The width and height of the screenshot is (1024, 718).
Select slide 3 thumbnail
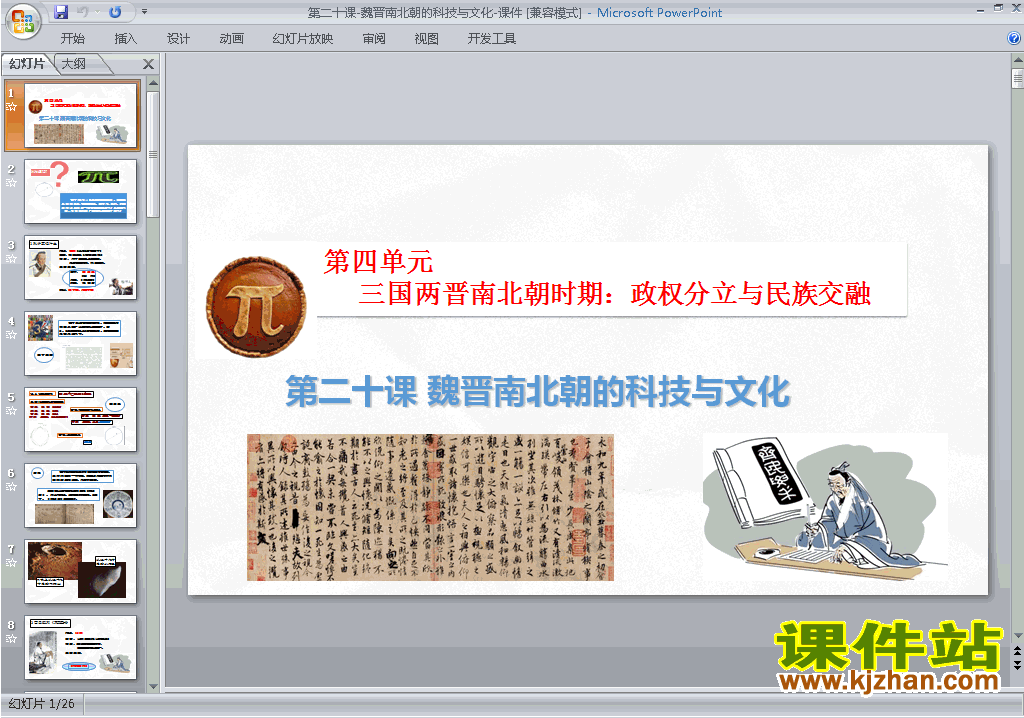coord(80,267)
